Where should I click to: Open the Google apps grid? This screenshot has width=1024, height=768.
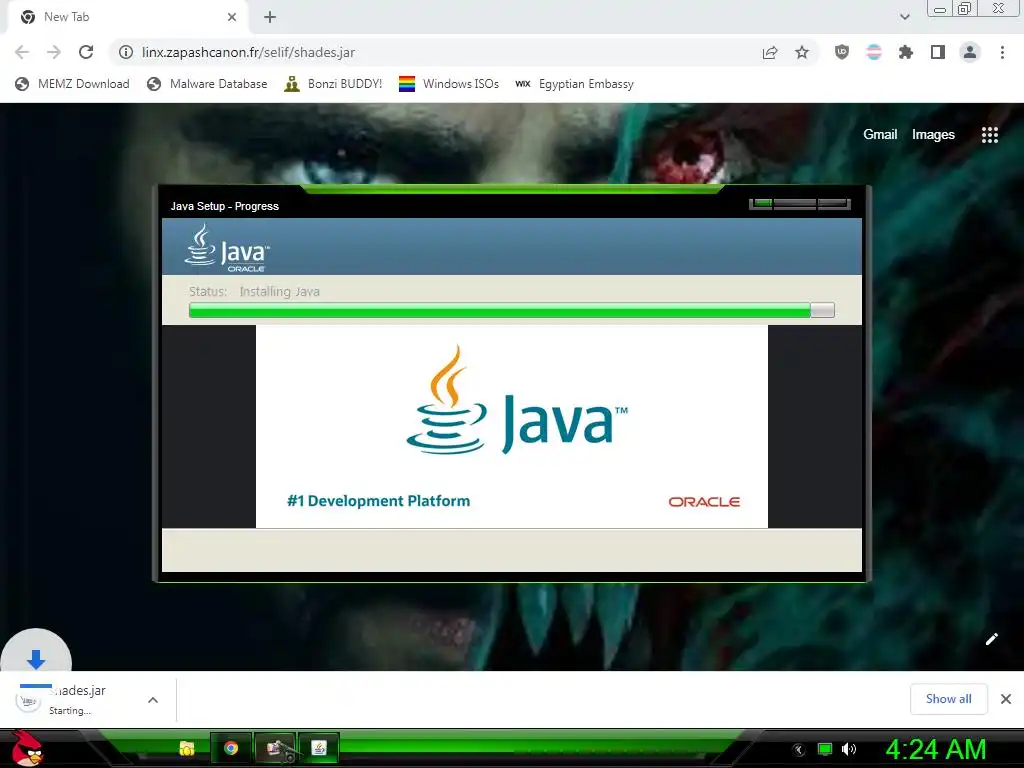[x=990, y=135]
